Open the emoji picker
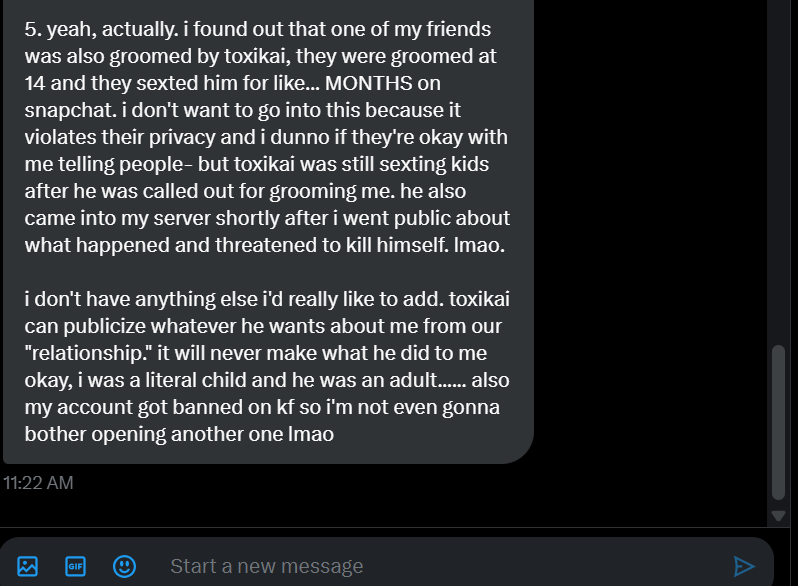This screenshot has height=586, width=798. pos(124,566)
